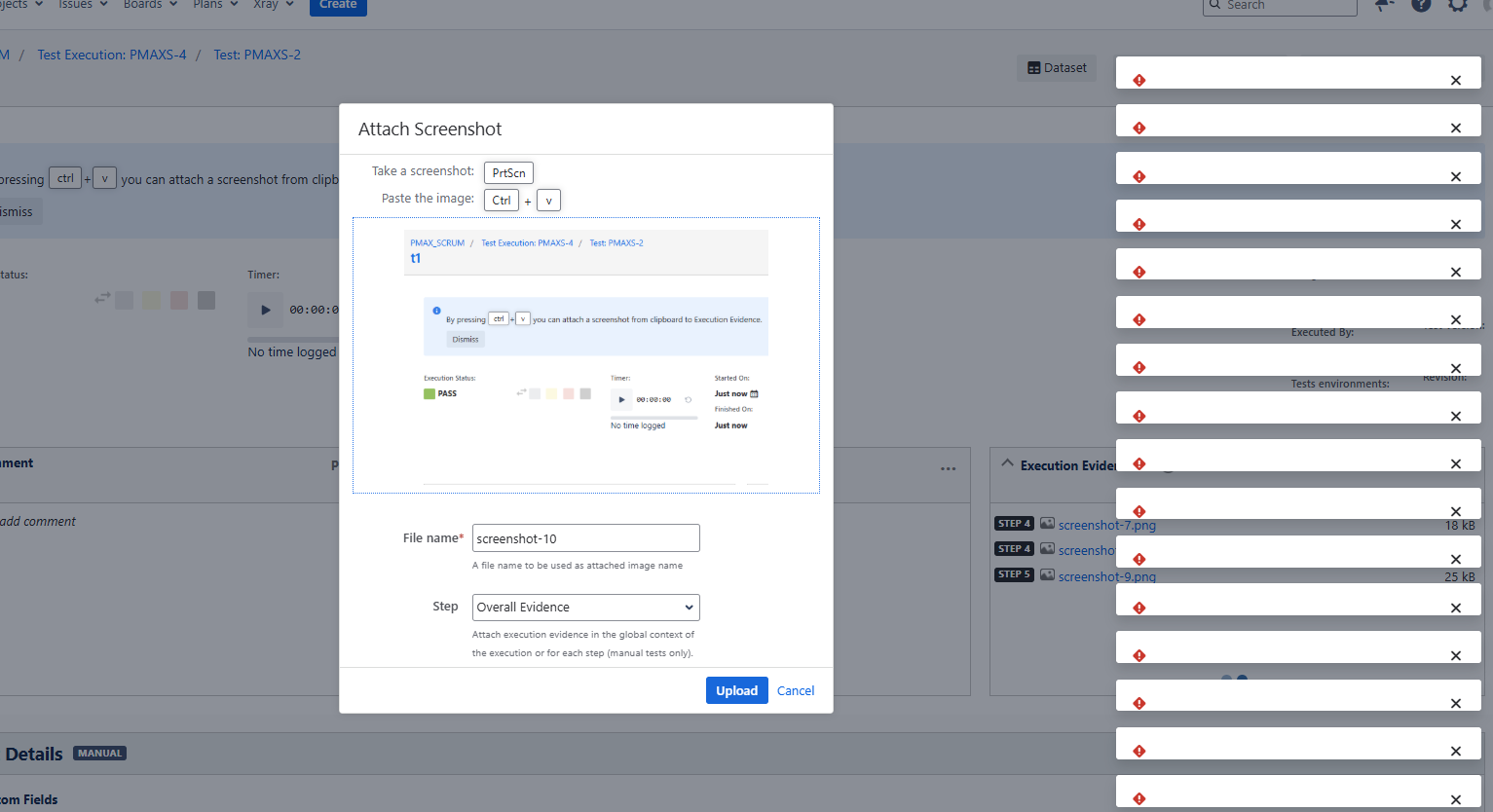Image resolution: width=1493 pixels, height=812 pixels.
Task: Click the STEP 5 badge icon
Action: (1014, 574)
